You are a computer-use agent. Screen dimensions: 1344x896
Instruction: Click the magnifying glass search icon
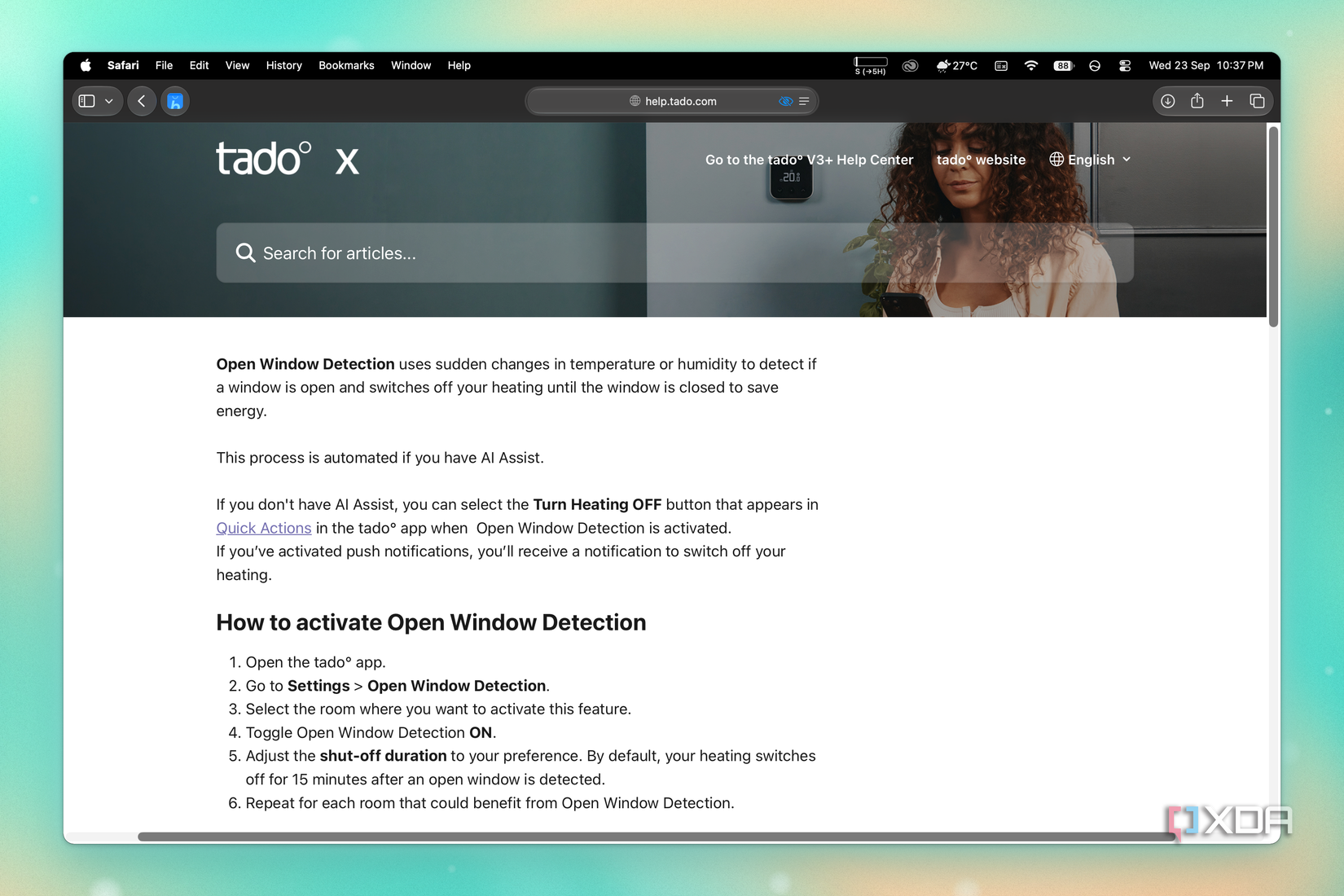245,253
